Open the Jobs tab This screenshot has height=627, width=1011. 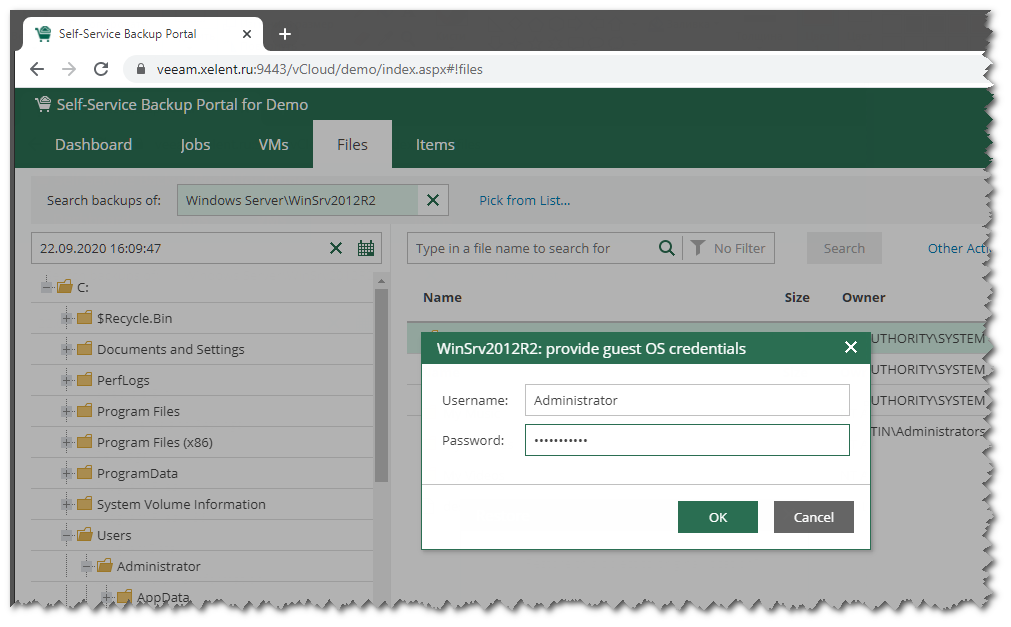point(195,145)
